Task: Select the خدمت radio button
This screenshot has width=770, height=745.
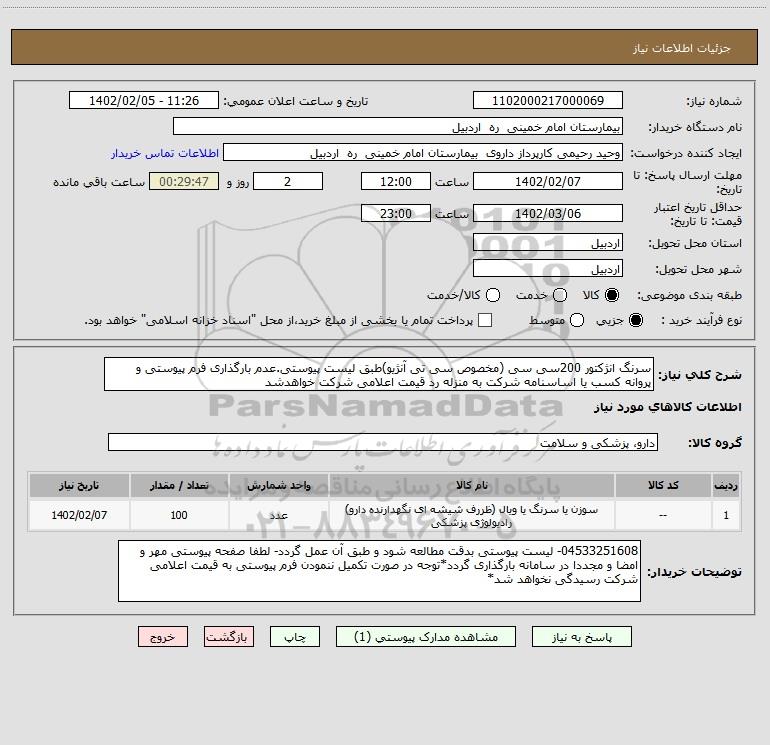Action: click(x=560, y=295)
